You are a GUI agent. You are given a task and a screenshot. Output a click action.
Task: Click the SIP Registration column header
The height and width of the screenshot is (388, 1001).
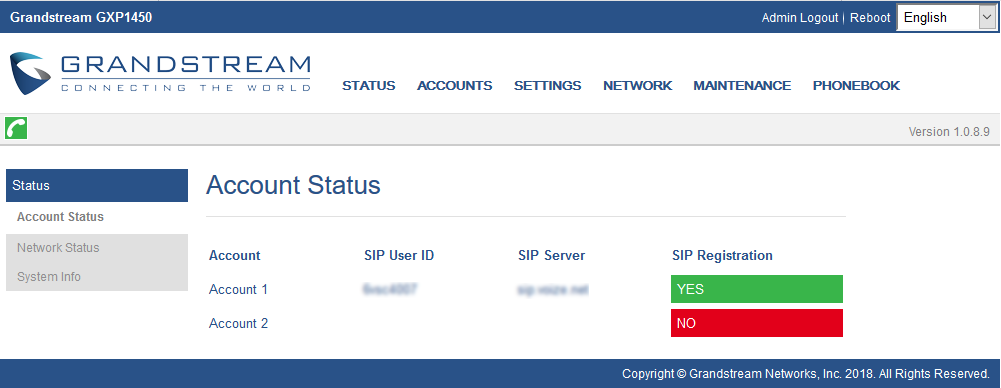tap(722, 256)
